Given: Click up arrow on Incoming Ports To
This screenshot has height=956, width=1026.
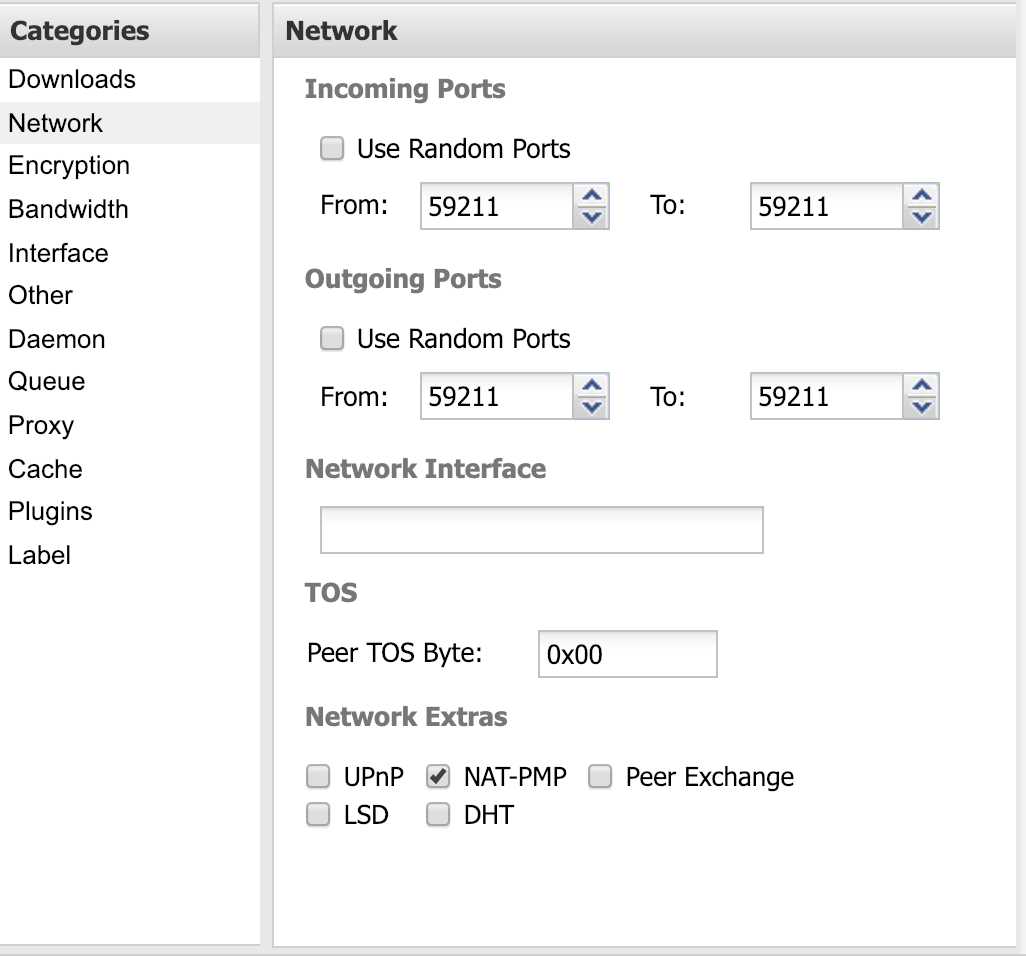Looking at the screenshot, I should tap(922, 196).
